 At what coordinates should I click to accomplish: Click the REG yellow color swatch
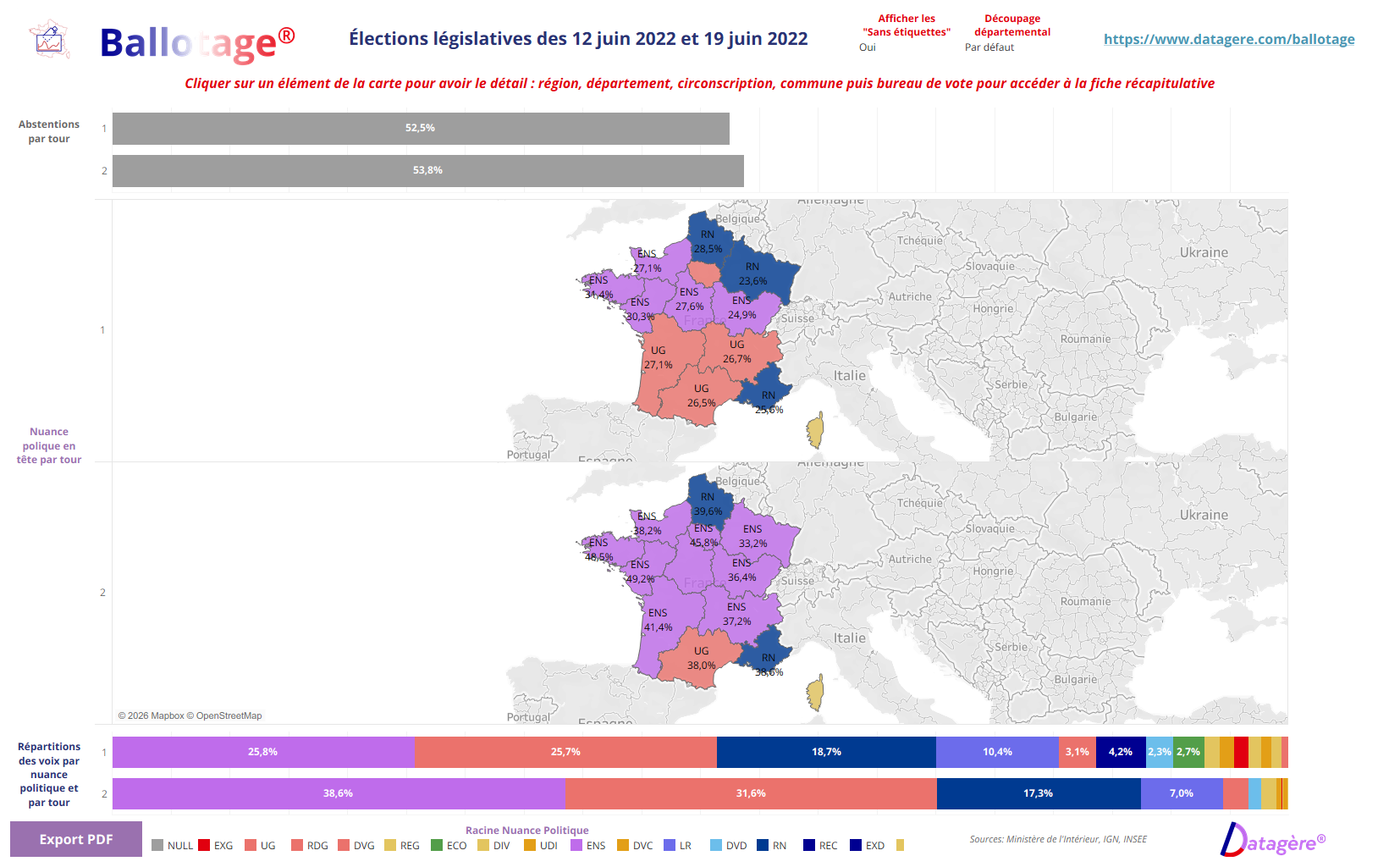point(391,845)
